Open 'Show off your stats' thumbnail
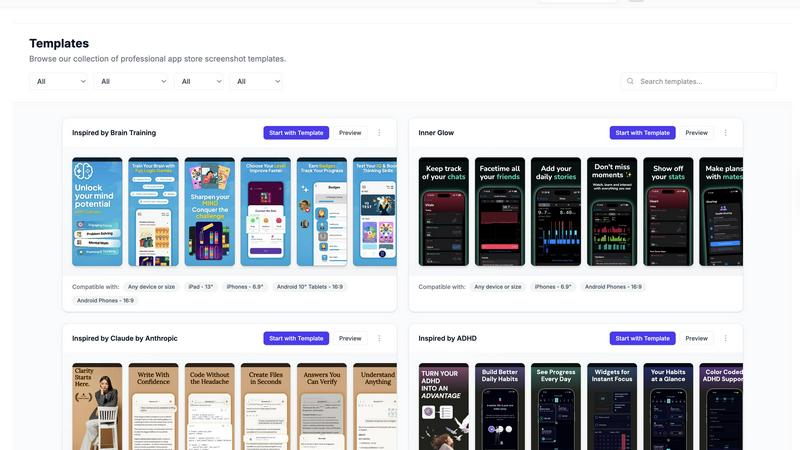Screen dimensions: 800x450 [x=668, y=212]
